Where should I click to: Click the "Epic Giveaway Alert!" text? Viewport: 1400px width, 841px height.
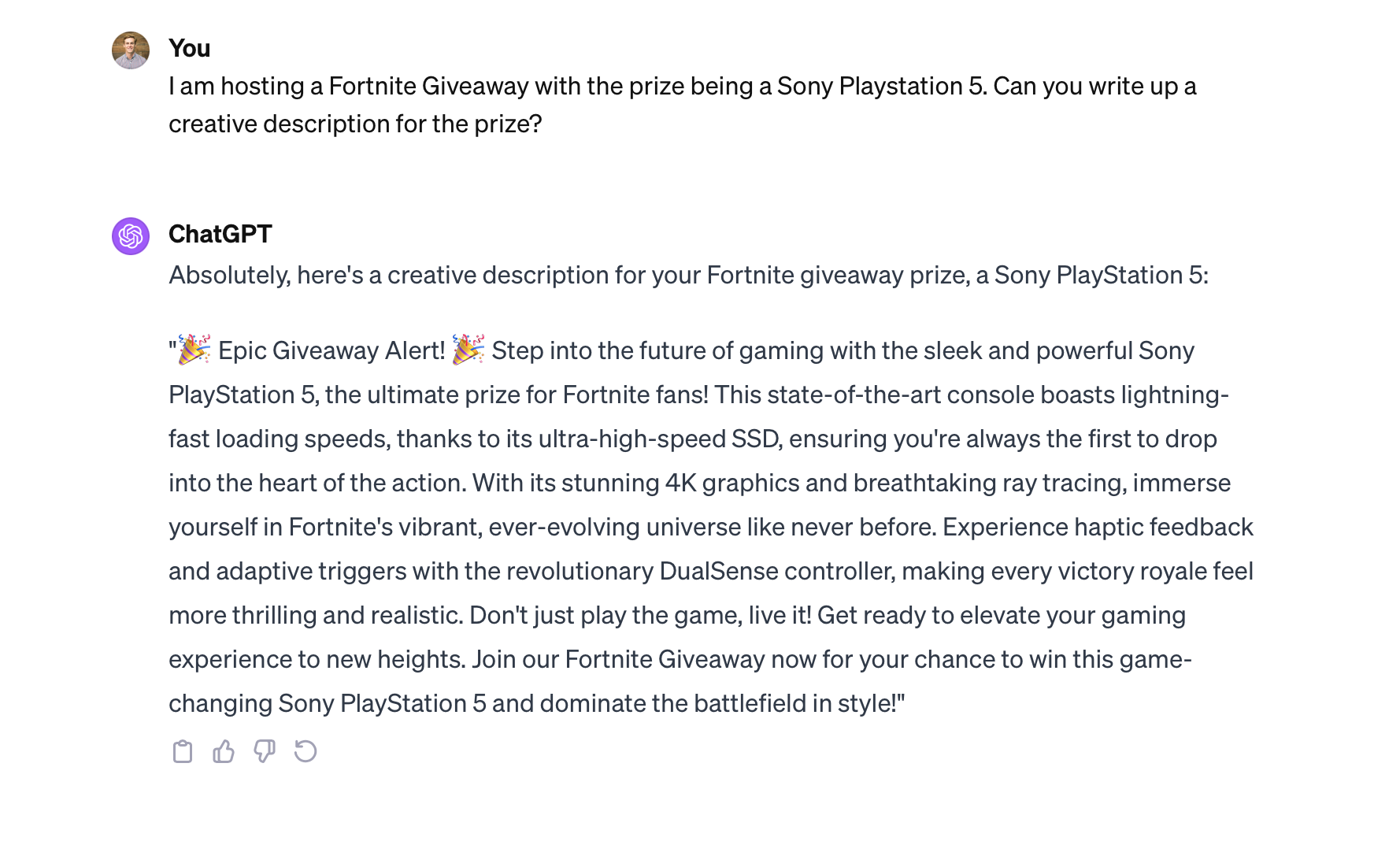(331, 350)
